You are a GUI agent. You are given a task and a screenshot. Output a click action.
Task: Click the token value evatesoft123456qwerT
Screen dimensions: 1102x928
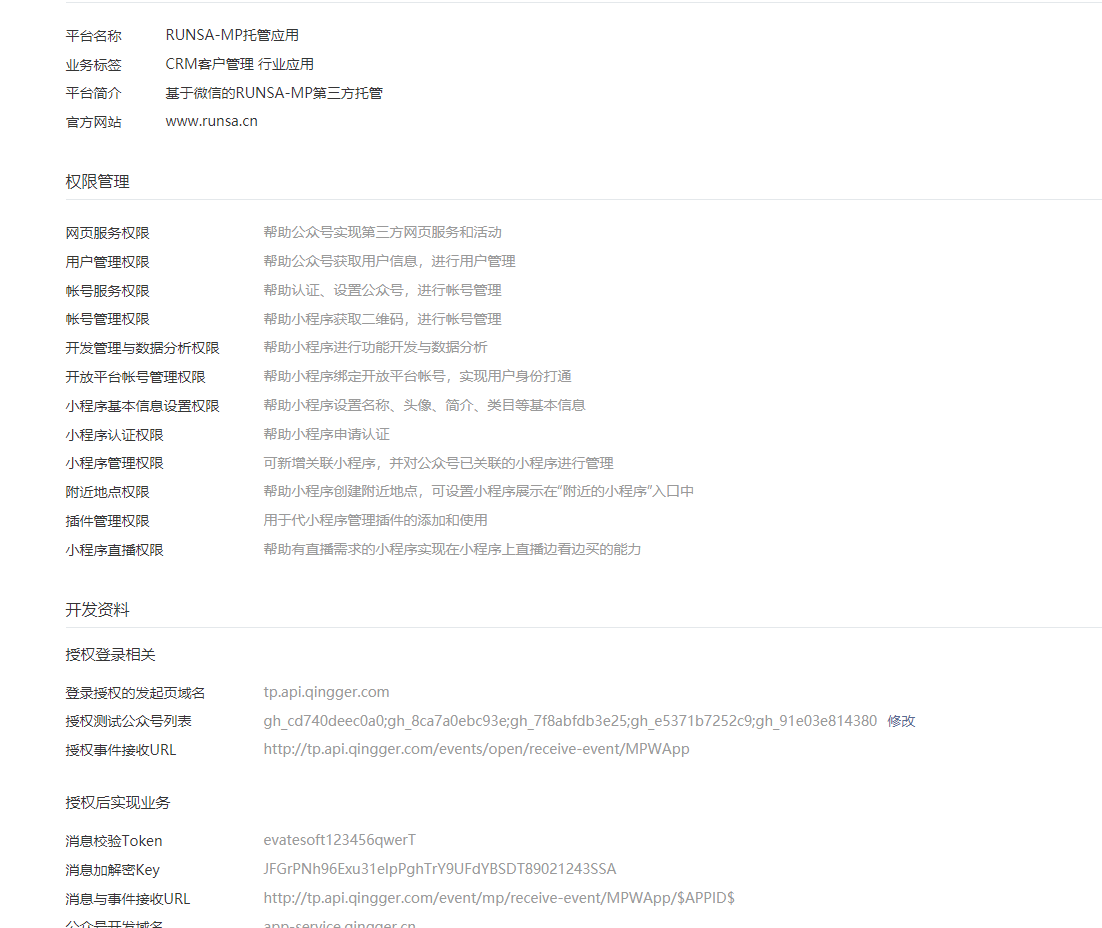point(339,840)
